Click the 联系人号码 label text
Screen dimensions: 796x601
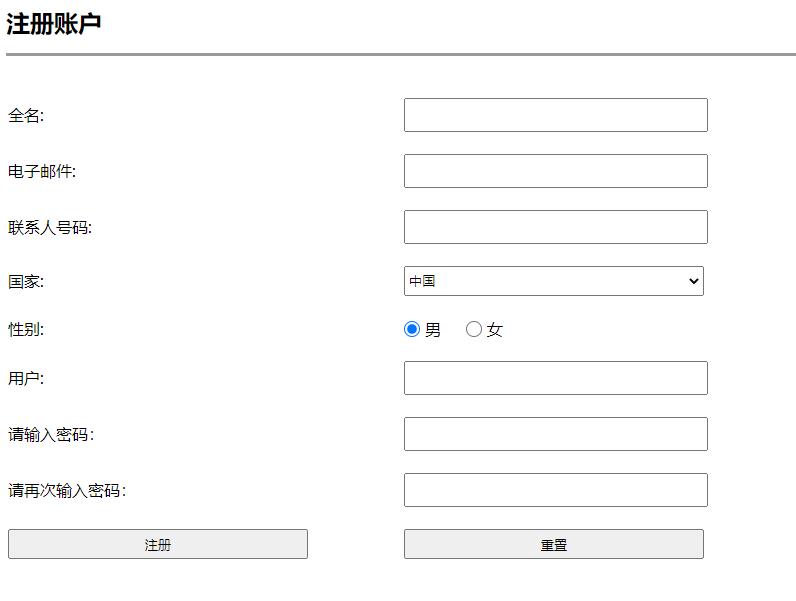click(50, 228)
